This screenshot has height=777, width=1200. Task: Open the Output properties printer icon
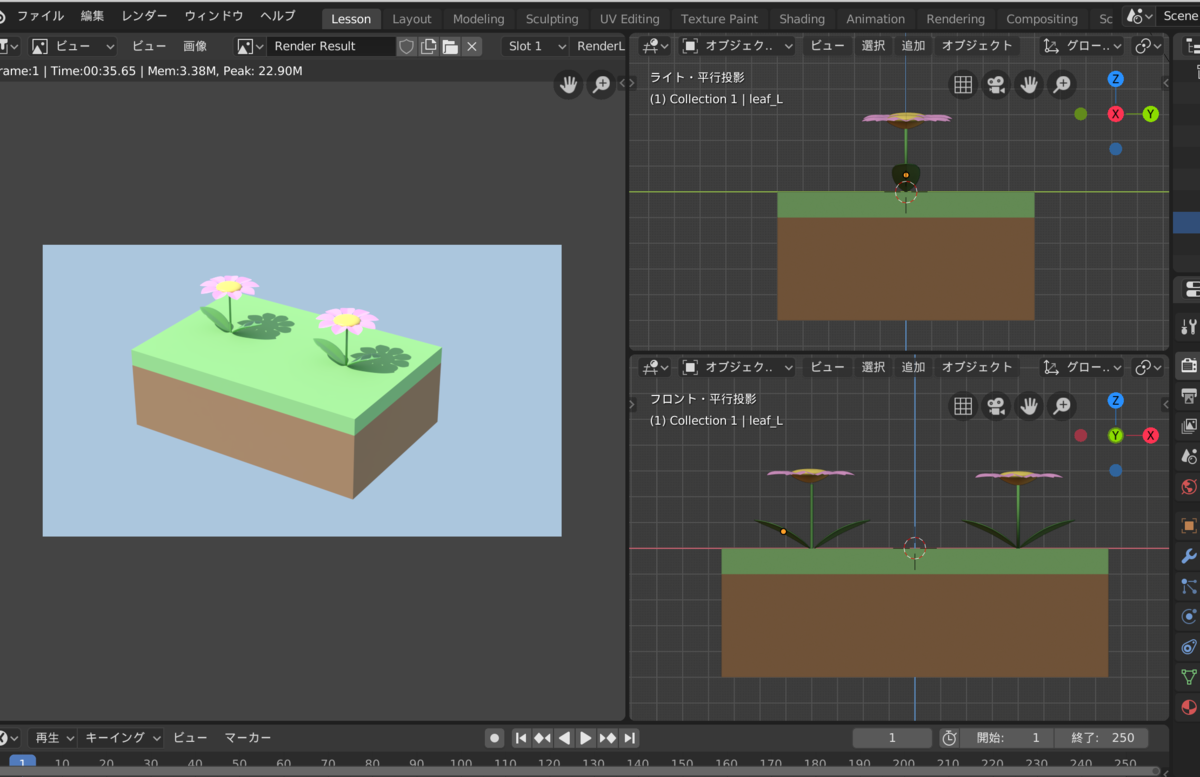1187,396
